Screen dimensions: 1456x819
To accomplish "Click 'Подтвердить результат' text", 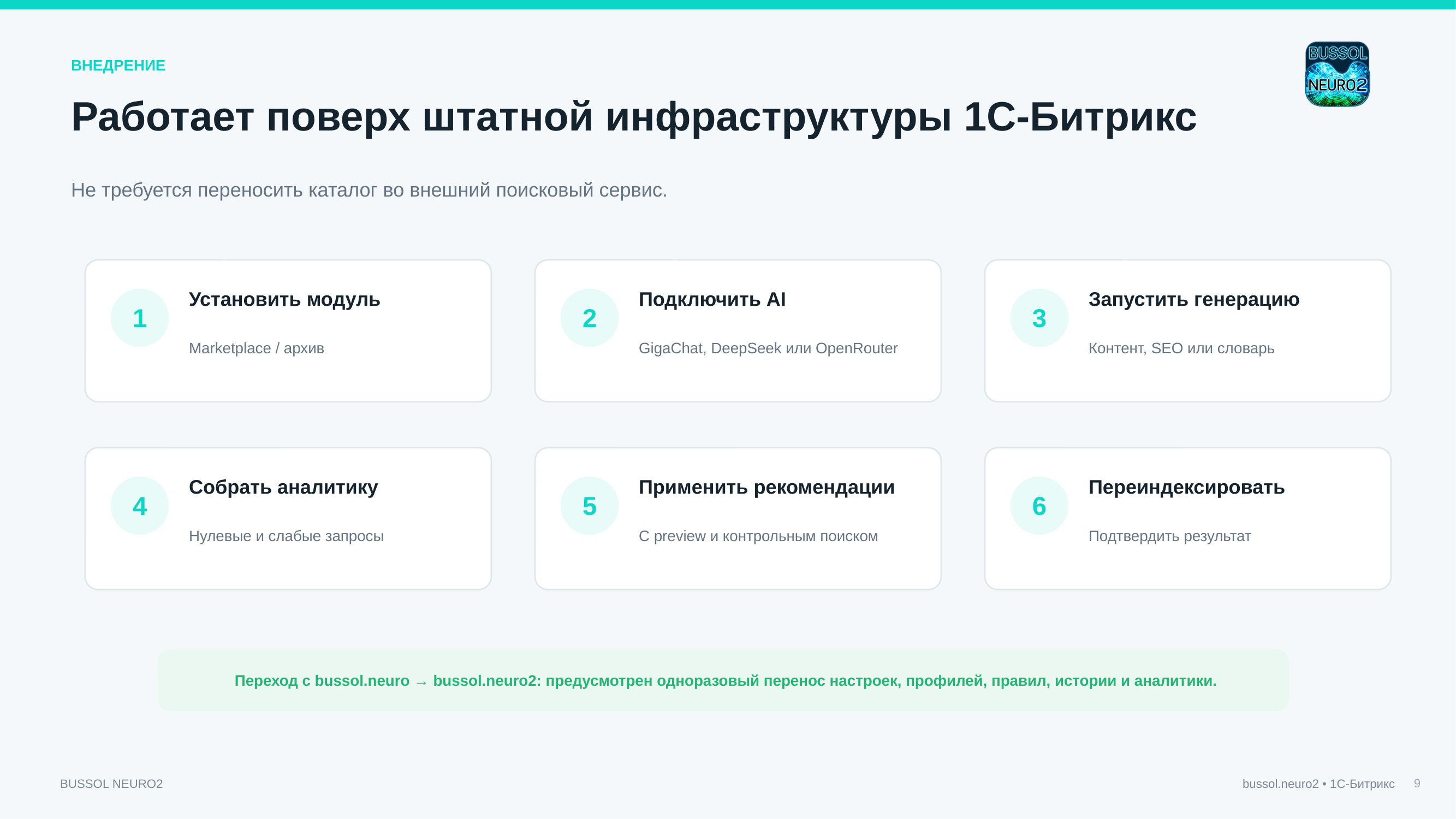I will click(1169, 536).
